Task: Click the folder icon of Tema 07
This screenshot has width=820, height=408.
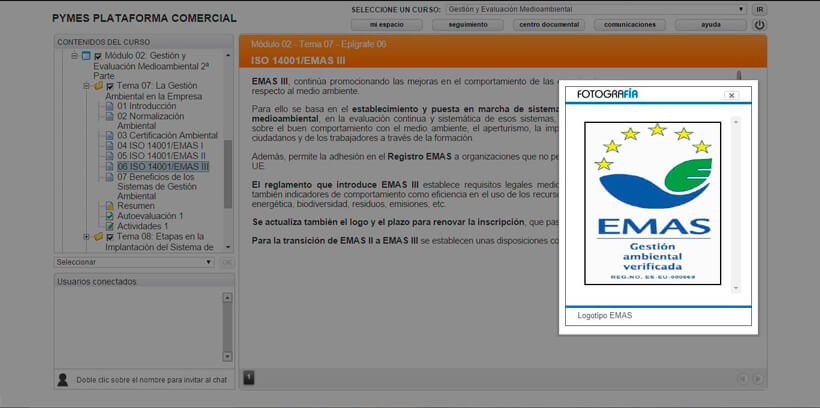Action: (x=98, y=86)
